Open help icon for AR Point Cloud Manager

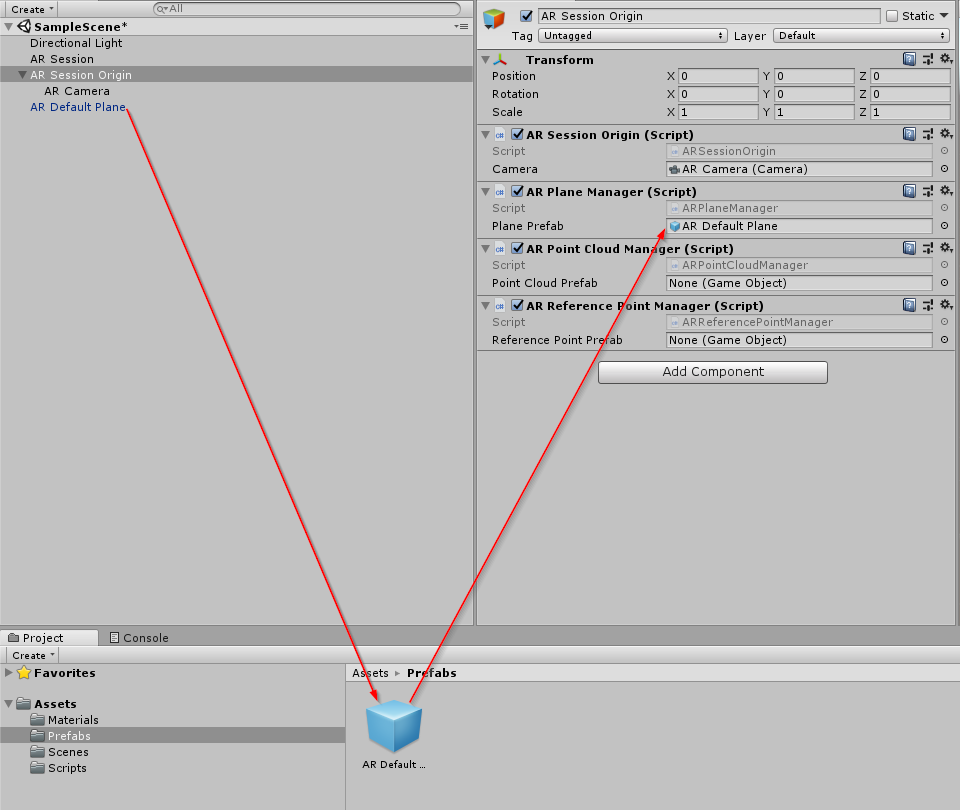[909, 248]
